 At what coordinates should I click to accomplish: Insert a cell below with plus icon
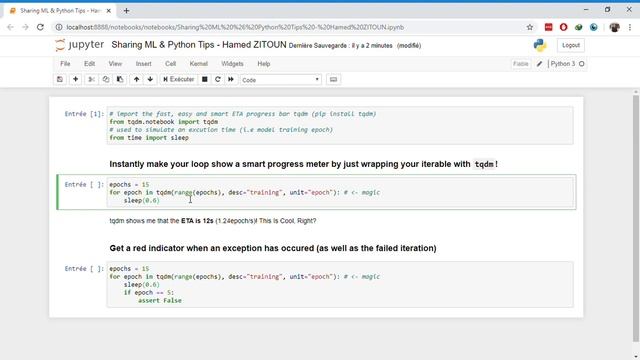click(x=76, y=80)
